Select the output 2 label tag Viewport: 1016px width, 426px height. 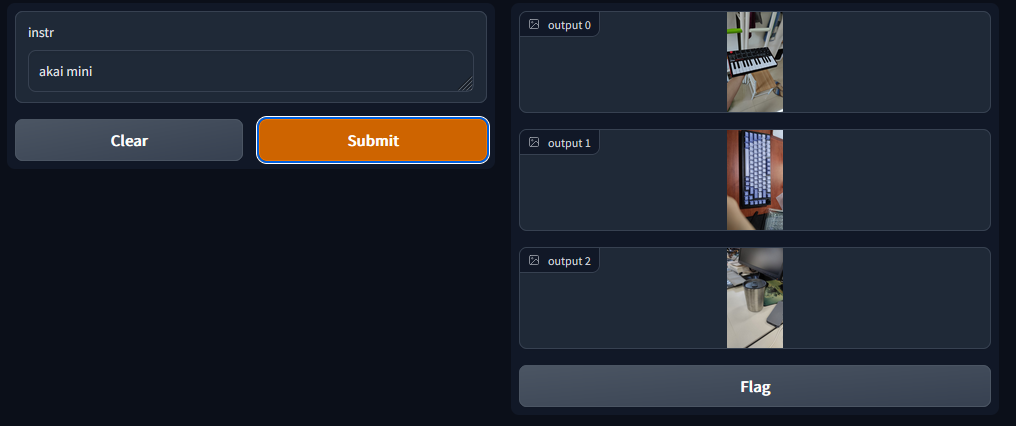[560, 261]
